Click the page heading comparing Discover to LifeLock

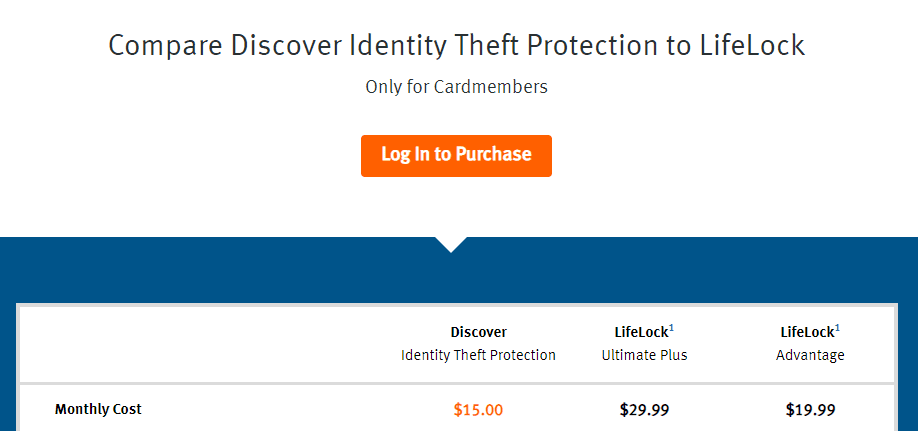pos(456,46)
